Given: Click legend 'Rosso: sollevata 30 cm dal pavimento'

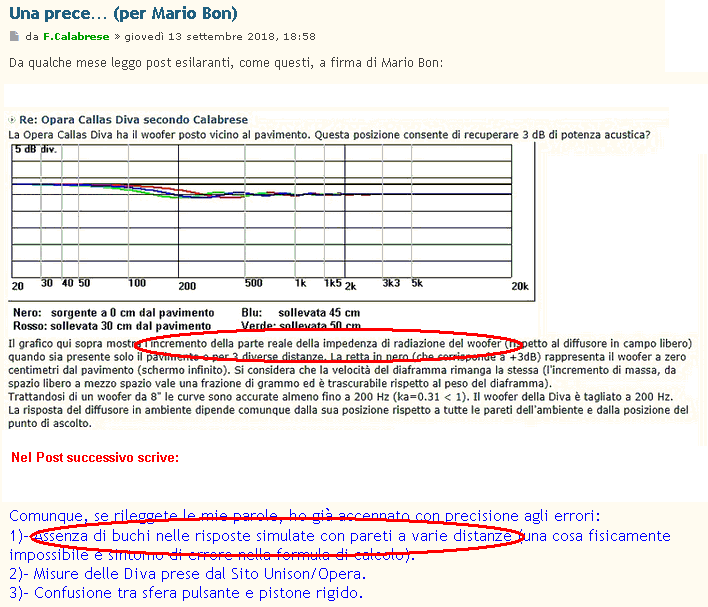Looking at the screenshot, I should coord(112,326).
